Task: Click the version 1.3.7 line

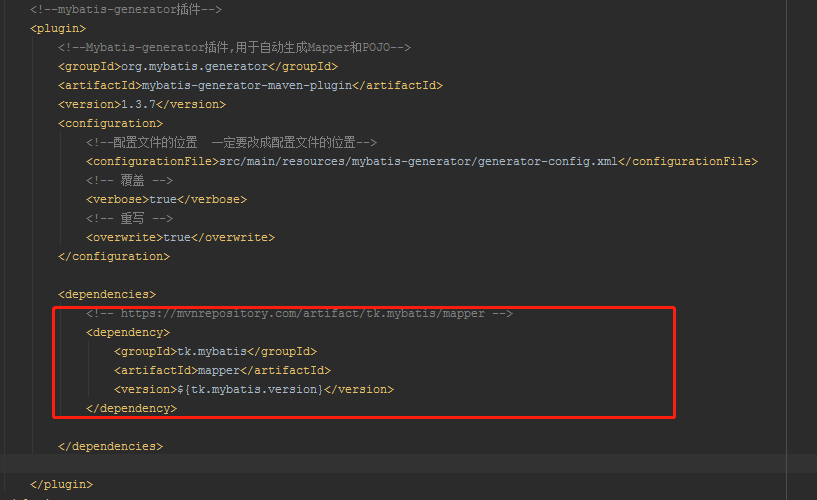Action: coord(142,105)
